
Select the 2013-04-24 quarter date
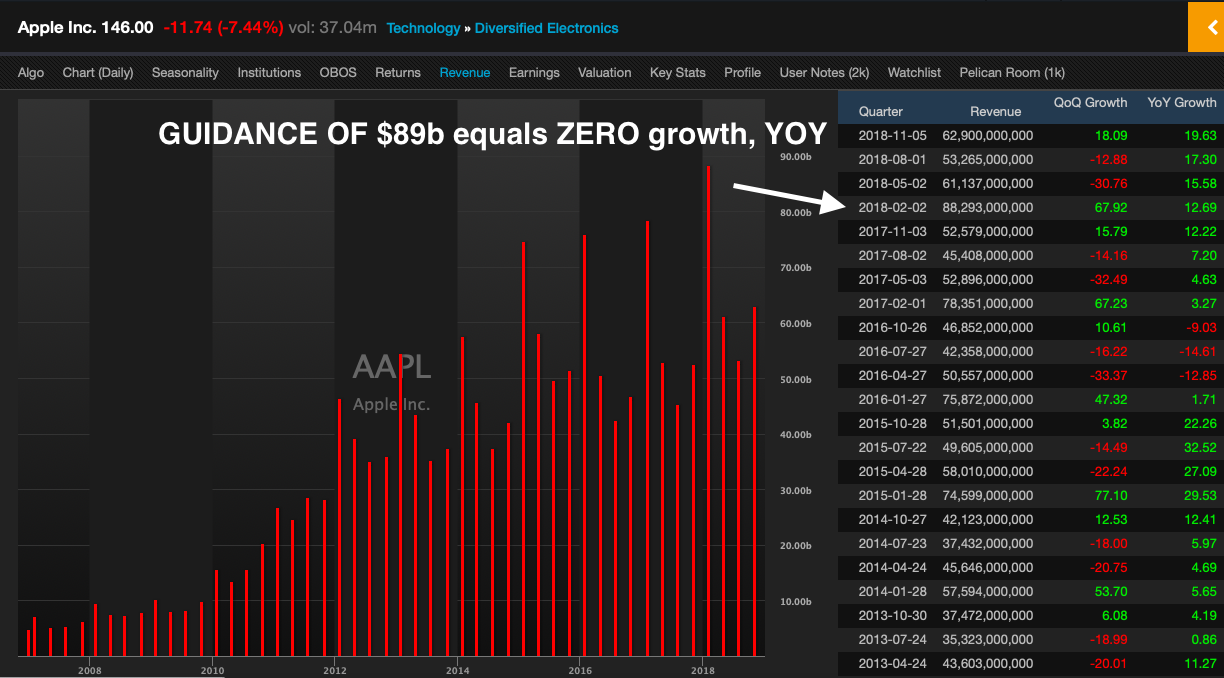click(893, 663)
